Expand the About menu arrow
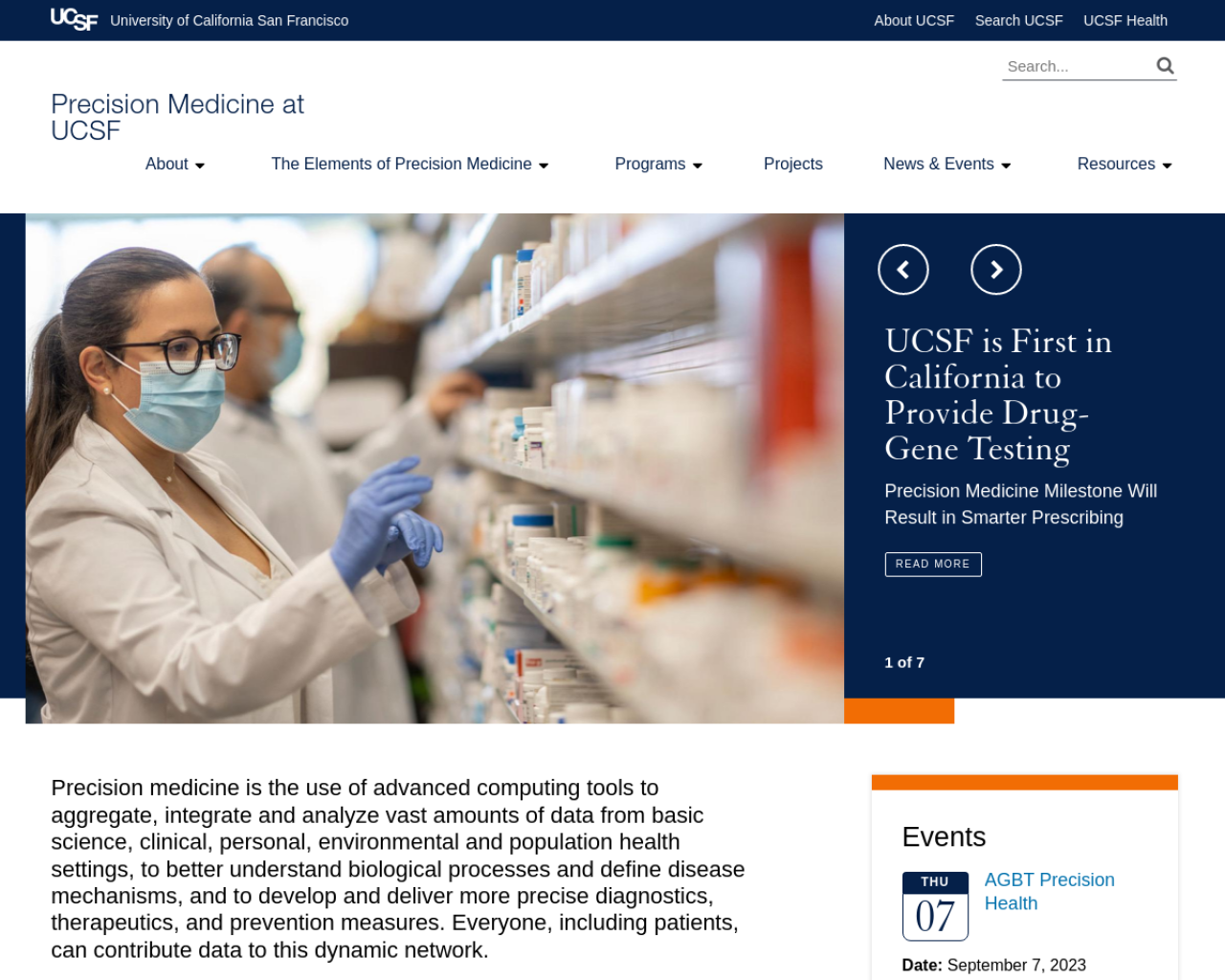This screenshot has height=980, width=1225. tap(200, 166)
